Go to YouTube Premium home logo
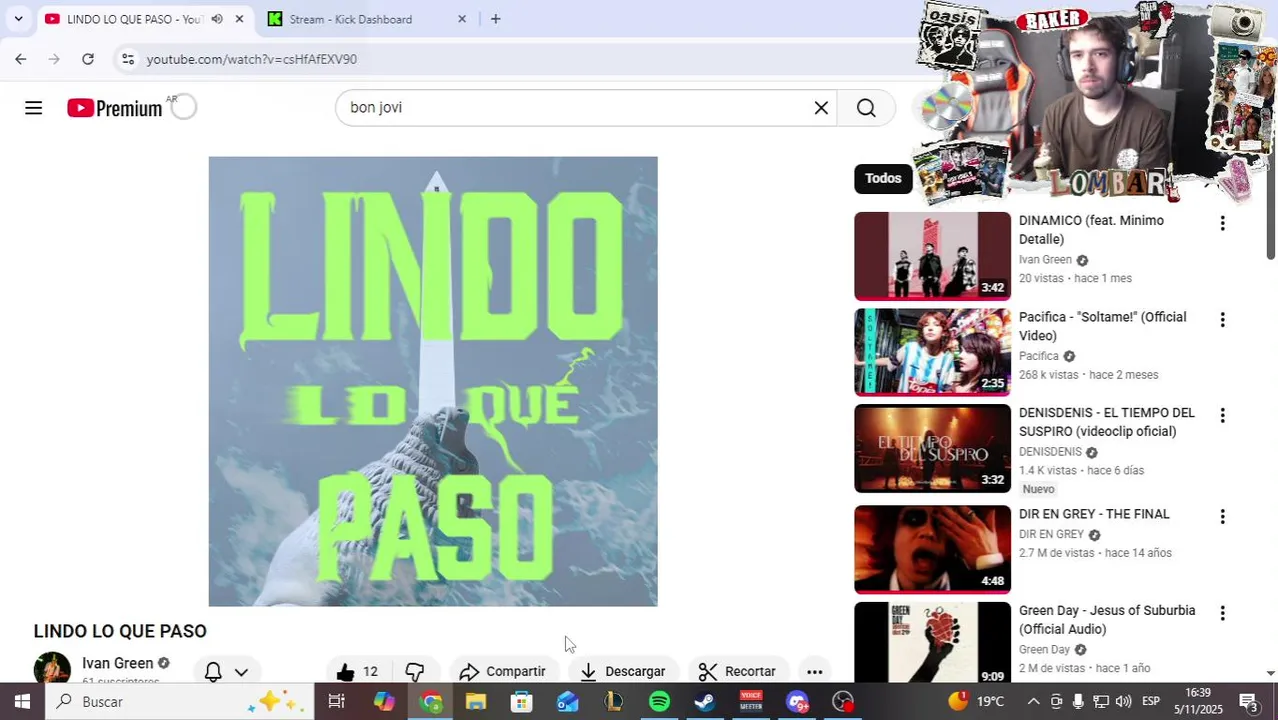 115,108
